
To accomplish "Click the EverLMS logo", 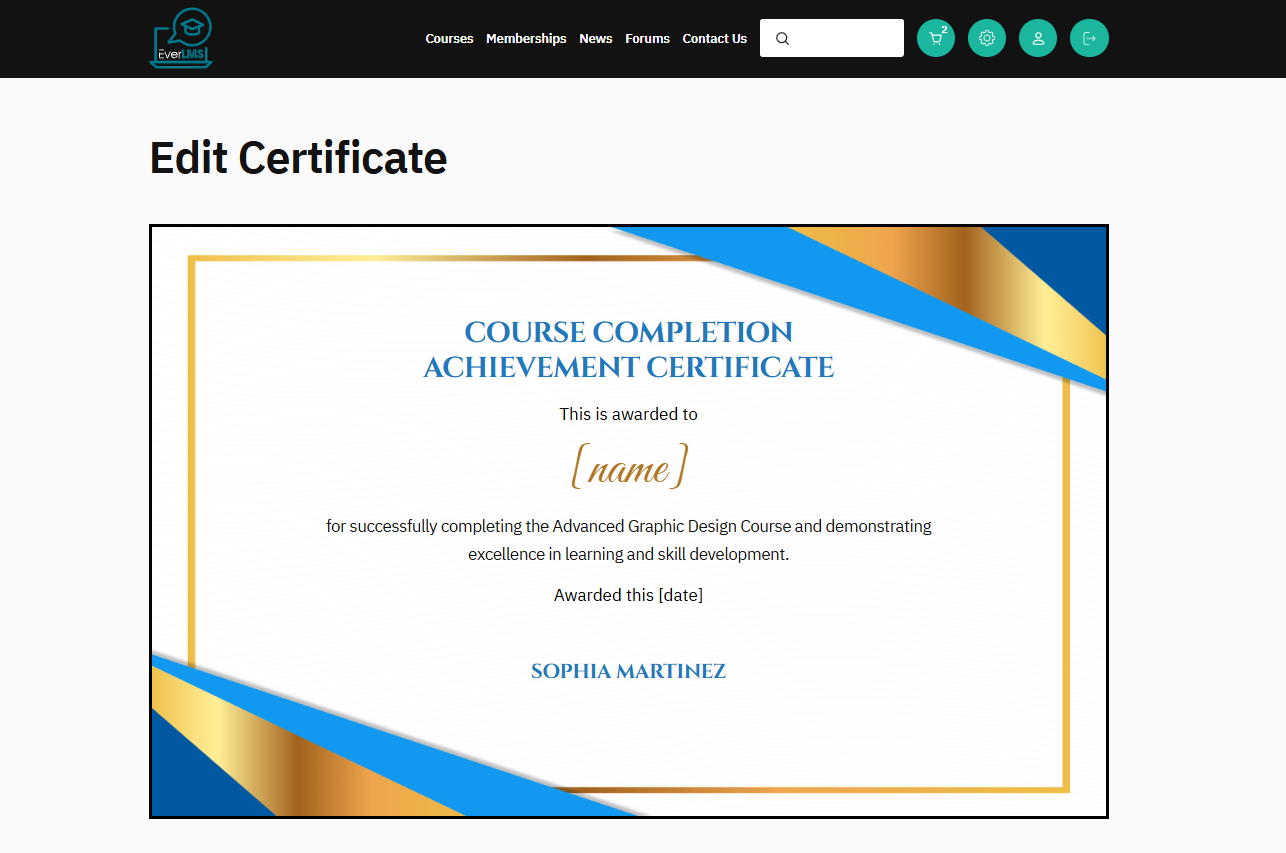I will click(181, 39).
